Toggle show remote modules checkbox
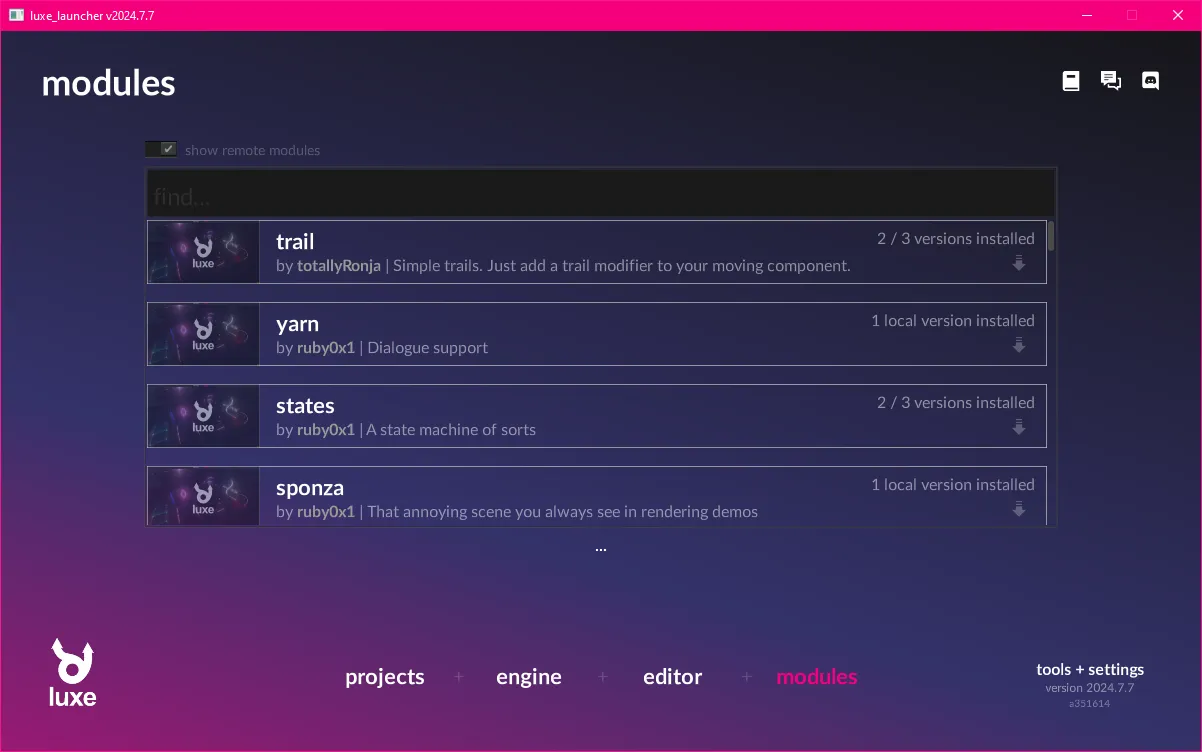Screen dimensions: 1202x752 point(162,149)
